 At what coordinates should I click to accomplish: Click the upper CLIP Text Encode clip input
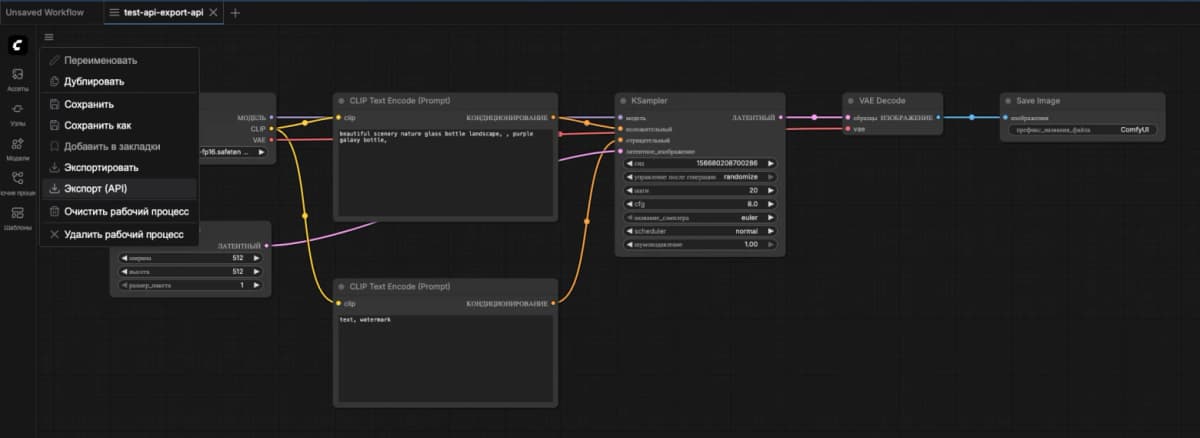(338, 118)
